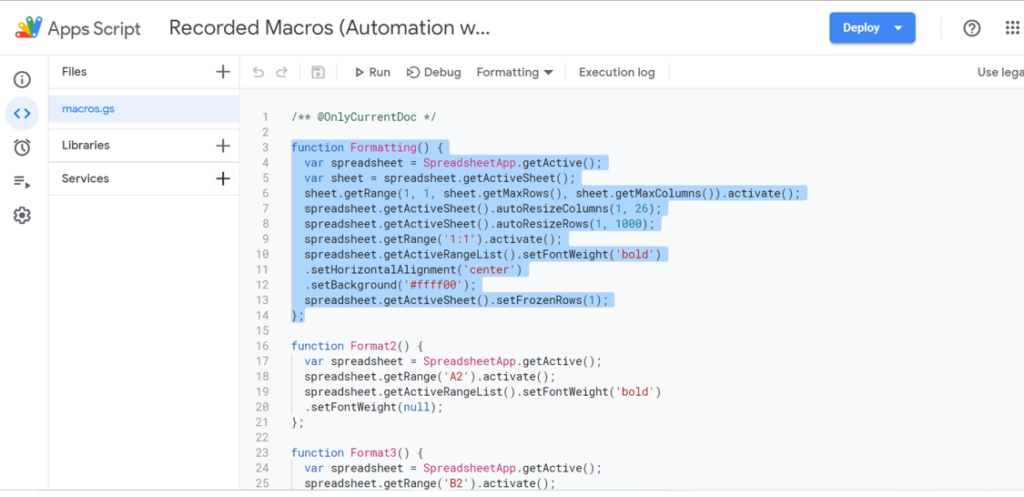The height and width of the screenshot is (497, 1024).
Task: Open the Formatting function dropdown
Action: tap(515, 72)
